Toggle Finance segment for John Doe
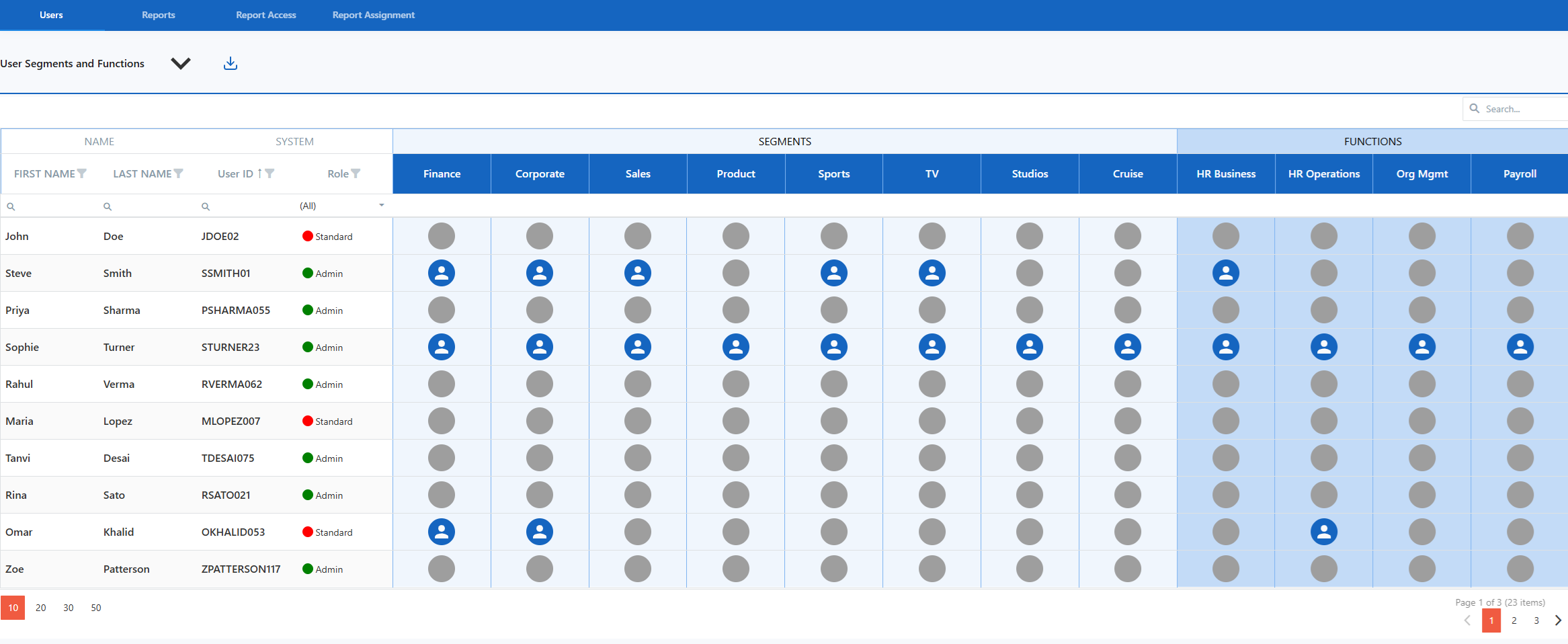Image resolution: width=1568 pixels, height=644 pixels. pos(442,236)
